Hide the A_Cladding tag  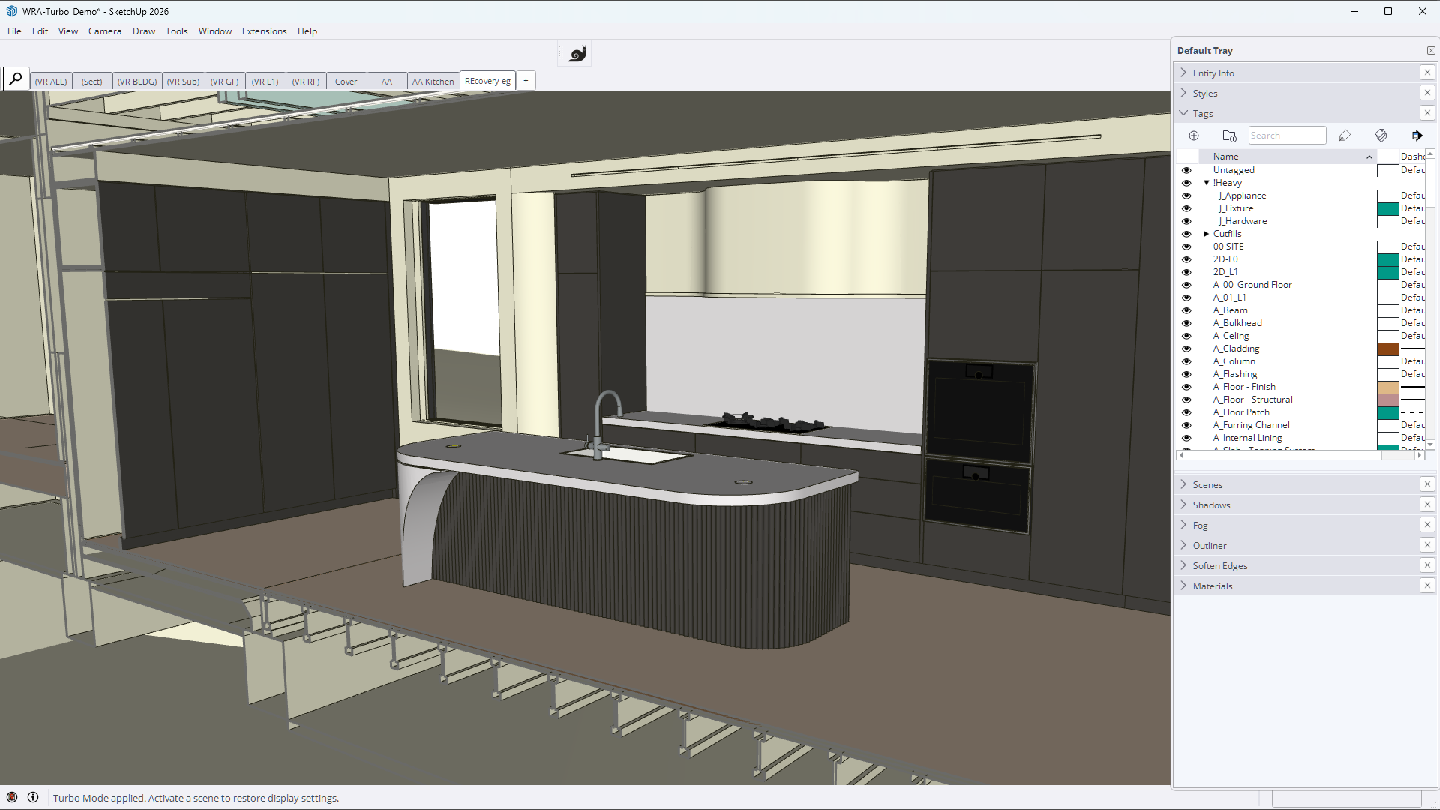point(1187,349)
